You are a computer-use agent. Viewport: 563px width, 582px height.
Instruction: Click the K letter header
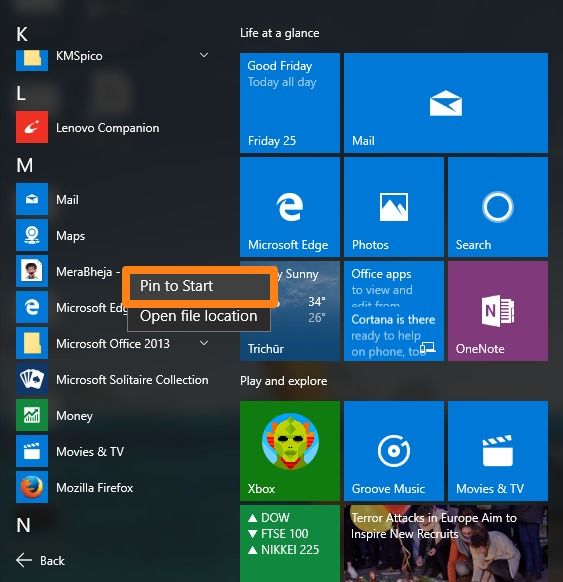[x=22, y=34]
